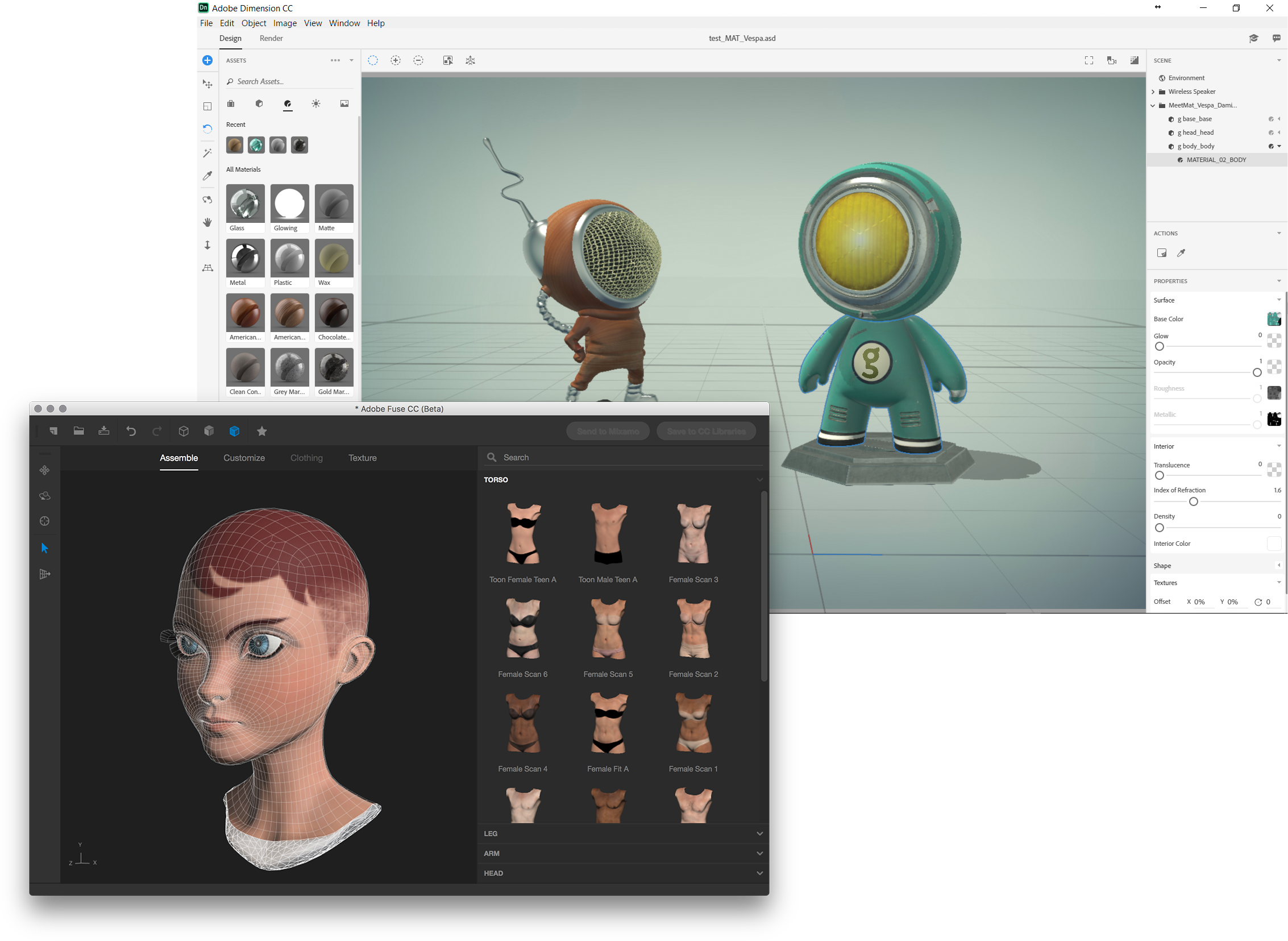The image size is (1288, 941).
Task: Open the Object menu
Action: pos(254,23)
